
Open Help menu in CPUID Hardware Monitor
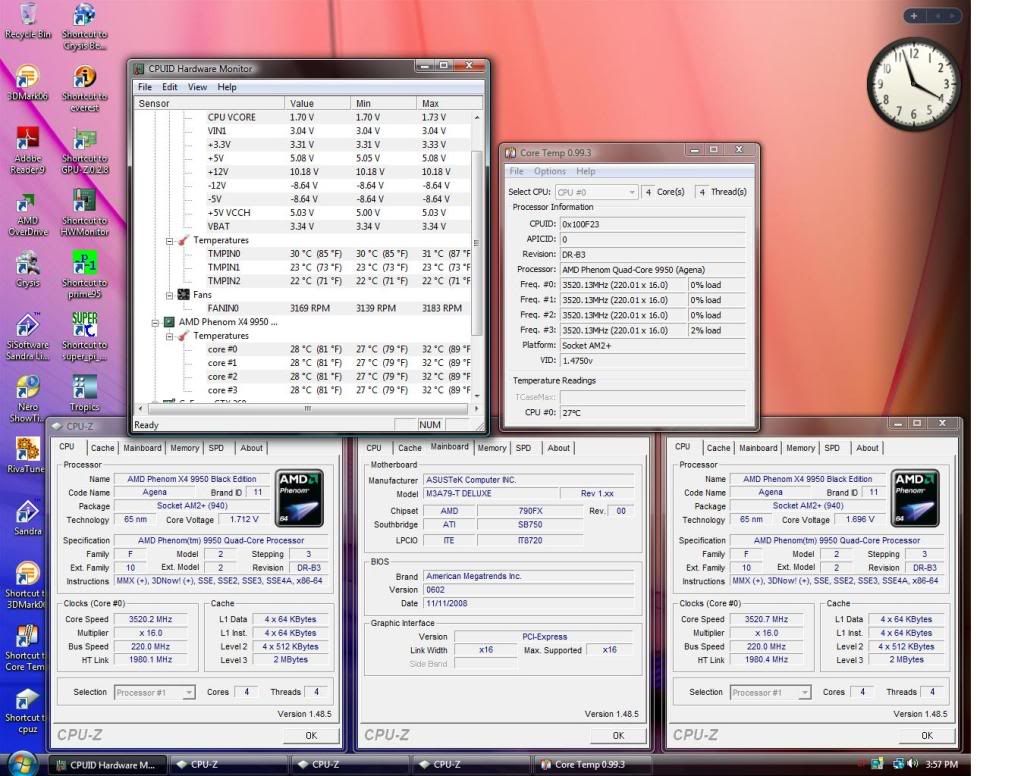[x=227, y=87]
